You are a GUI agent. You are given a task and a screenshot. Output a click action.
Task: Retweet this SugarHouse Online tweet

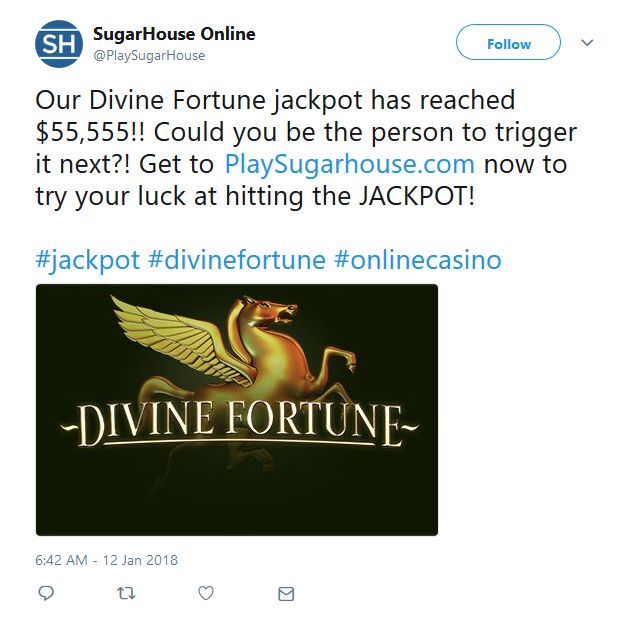[126, 593]
